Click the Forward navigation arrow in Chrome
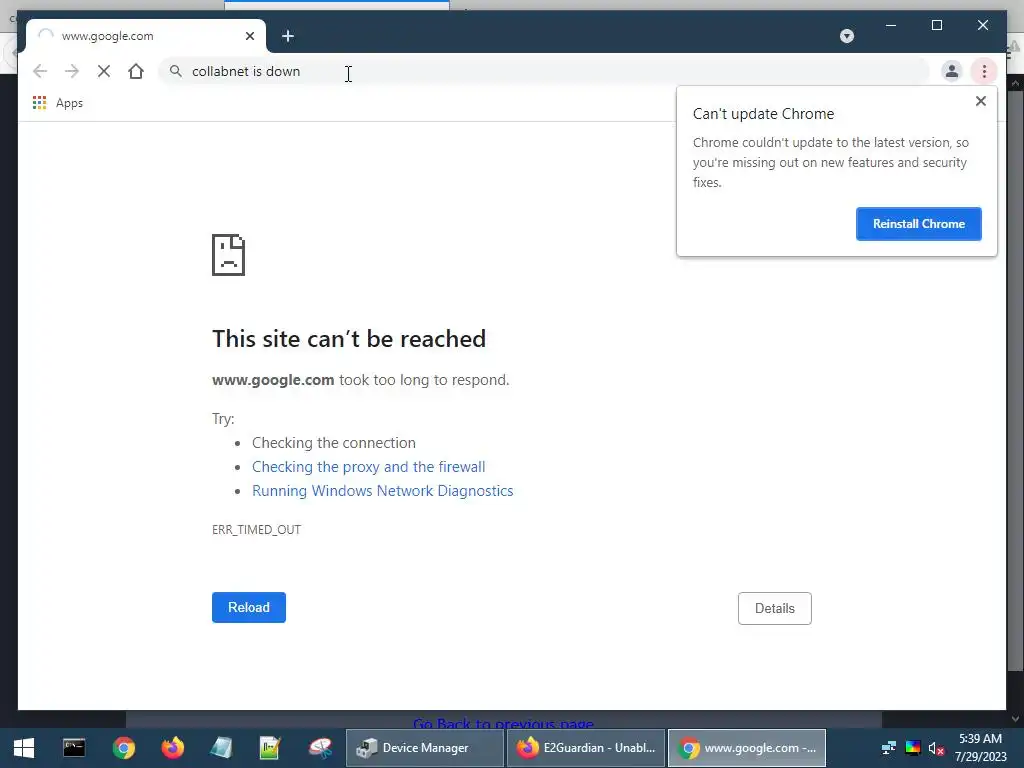 click(x=72, y=71)
